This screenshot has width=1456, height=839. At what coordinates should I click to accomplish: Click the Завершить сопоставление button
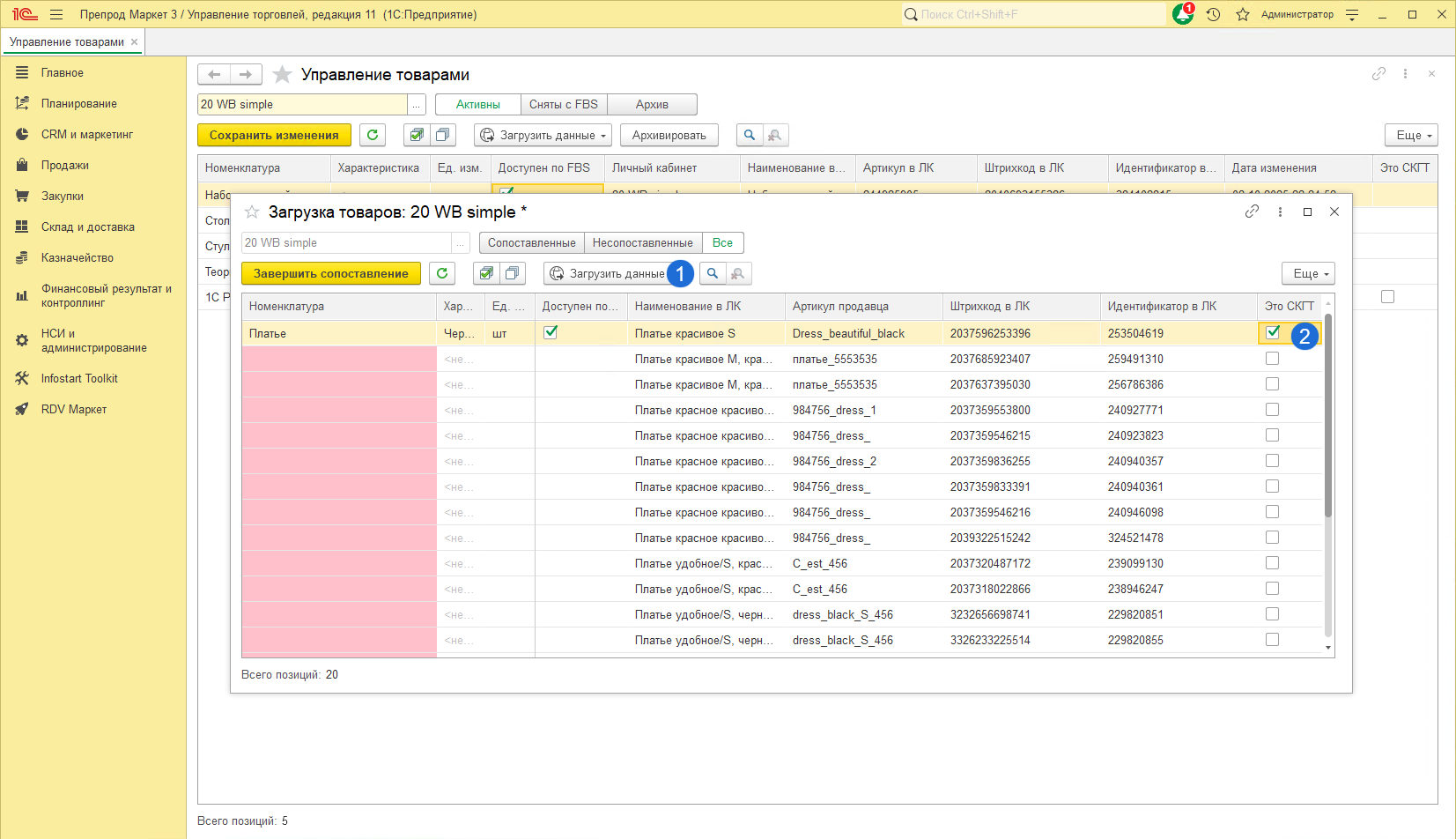pos(330,273)
